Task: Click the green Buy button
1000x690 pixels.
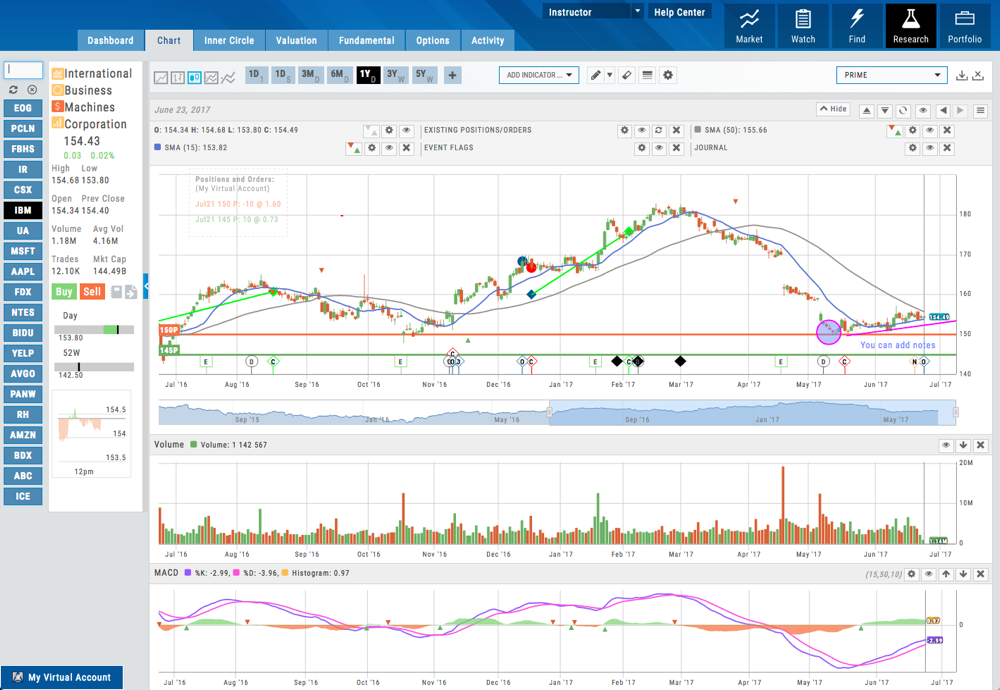Action: coord(64,292)
